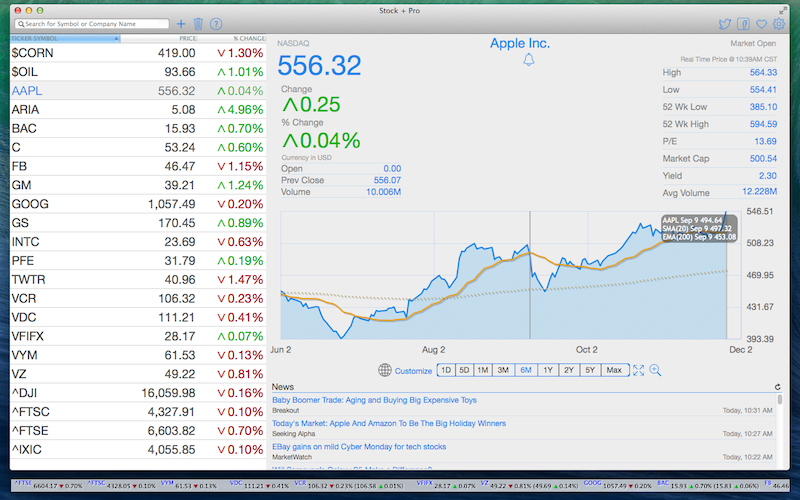Click the chart crosshair marker line
Image resolution: width=800 pixels, height=500 pixels.
pyautogui.click(x=530, y=275)
